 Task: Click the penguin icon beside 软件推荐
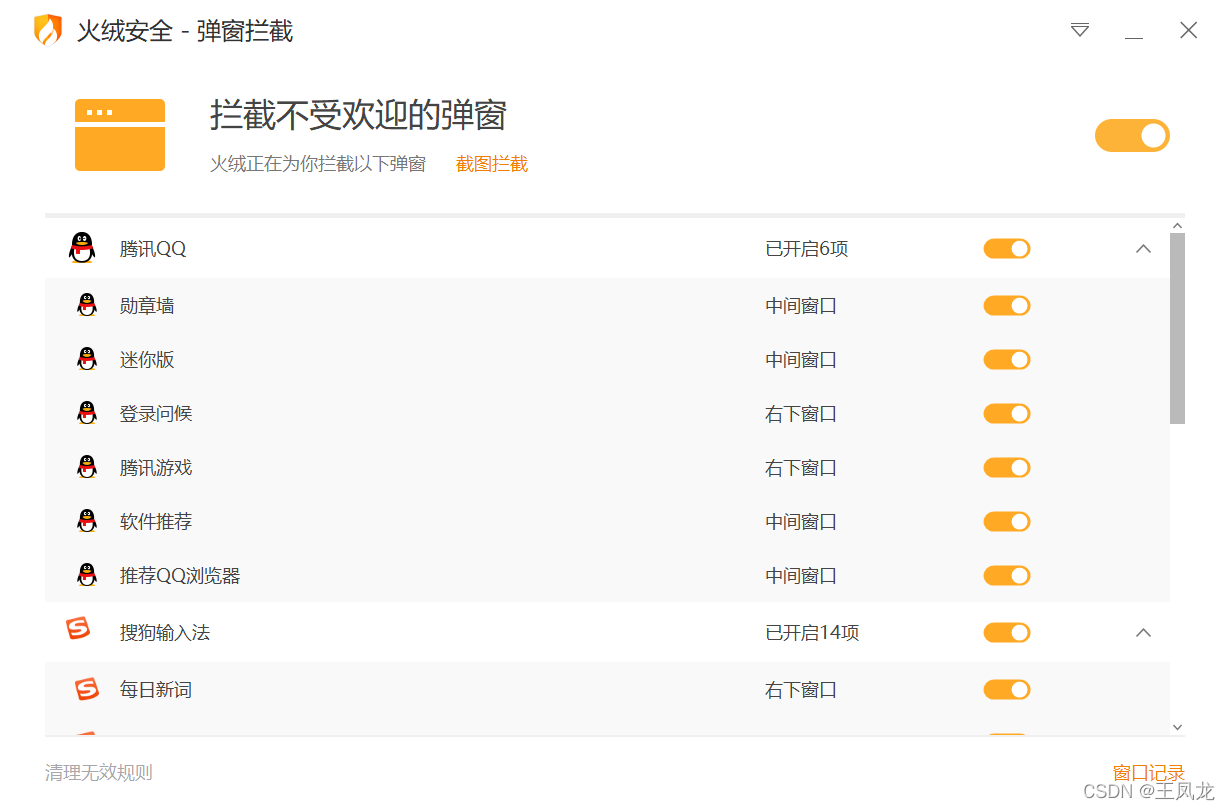[87, 521]
